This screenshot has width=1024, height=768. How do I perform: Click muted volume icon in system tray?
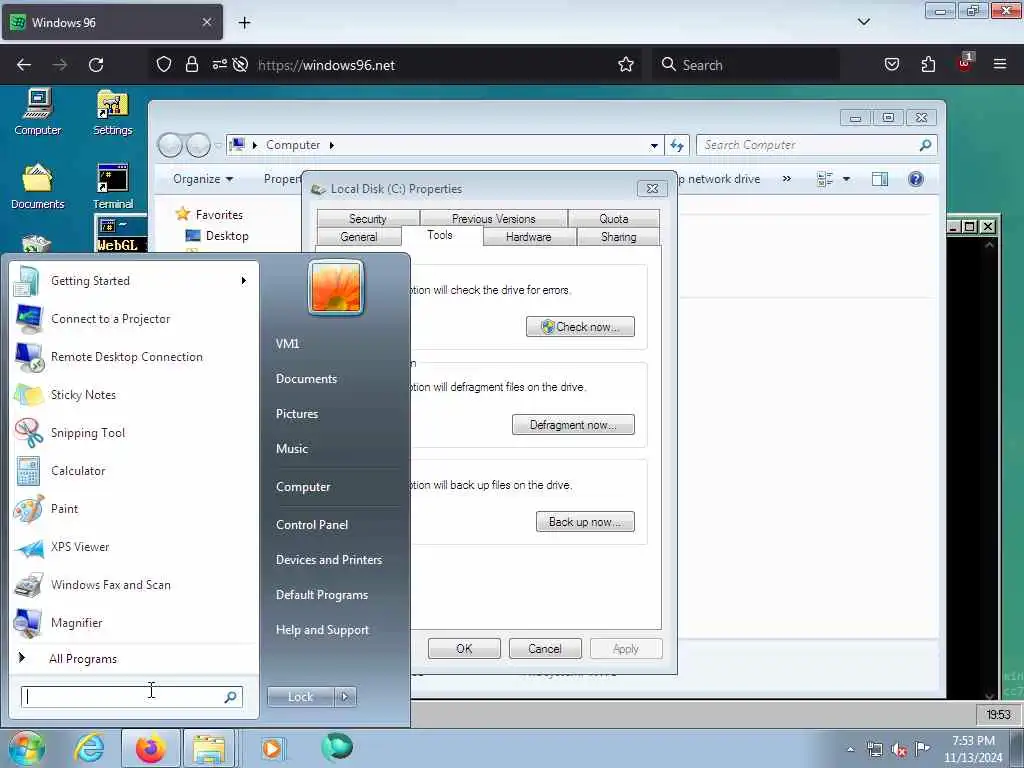[899, 750]
